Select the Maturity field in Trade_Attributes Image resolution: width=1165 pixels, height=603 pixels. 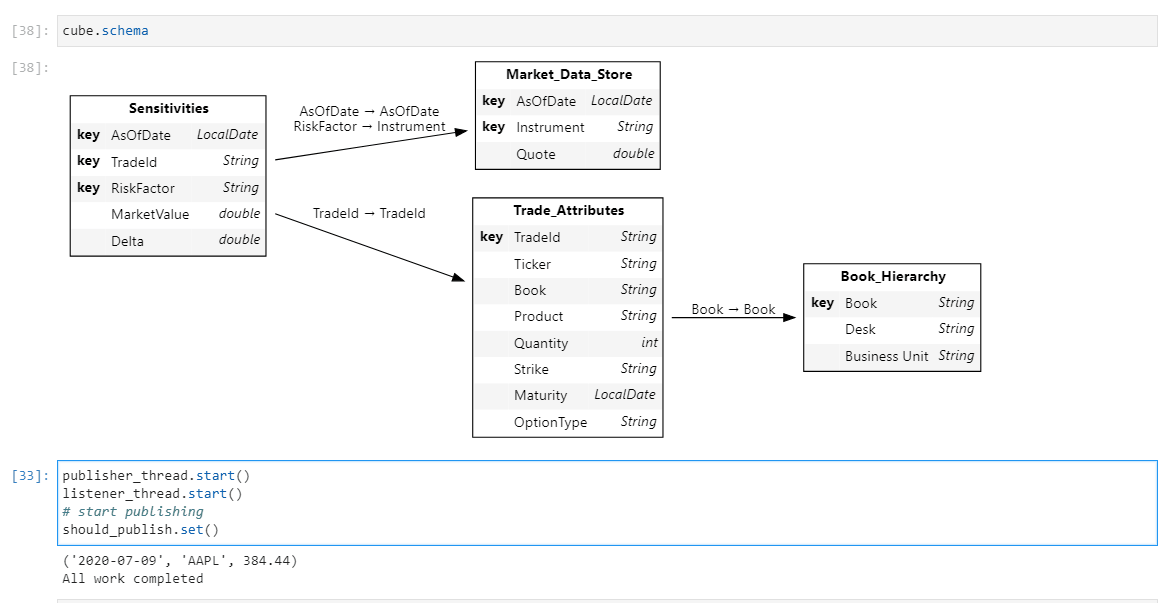pyautogui.click(x=541, y=395)
